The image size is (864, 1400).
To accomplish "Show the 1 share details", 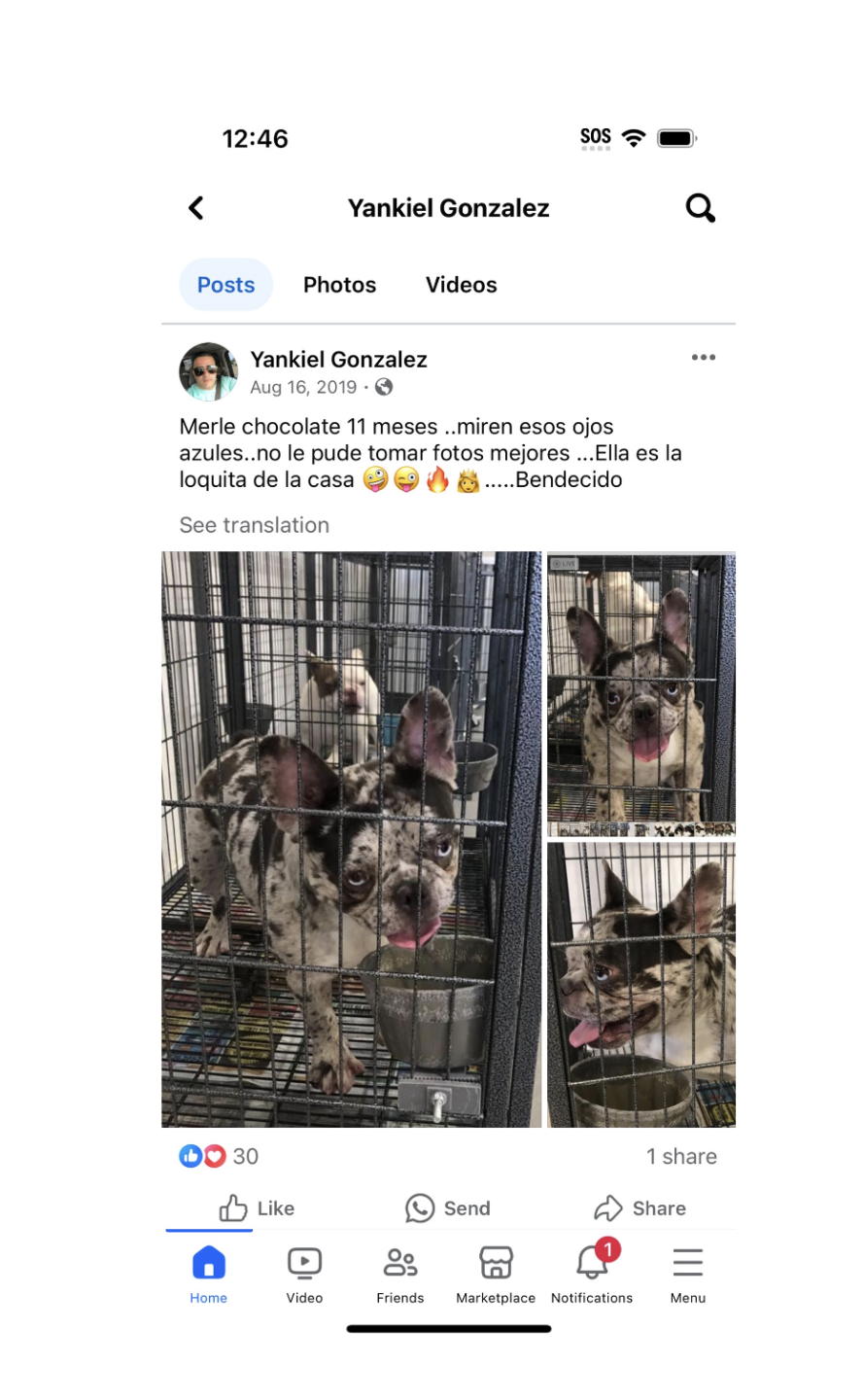I will [x=681, y=1156].
